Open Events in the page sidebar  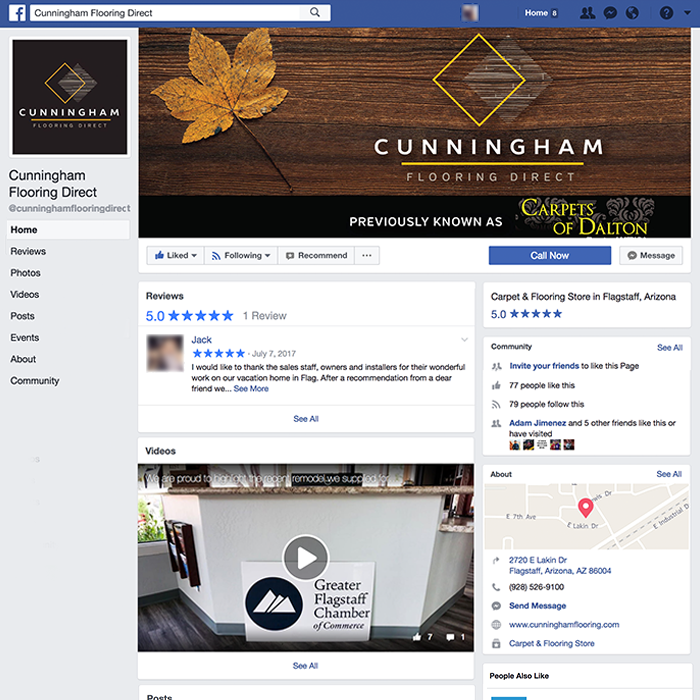click(25, 338)
